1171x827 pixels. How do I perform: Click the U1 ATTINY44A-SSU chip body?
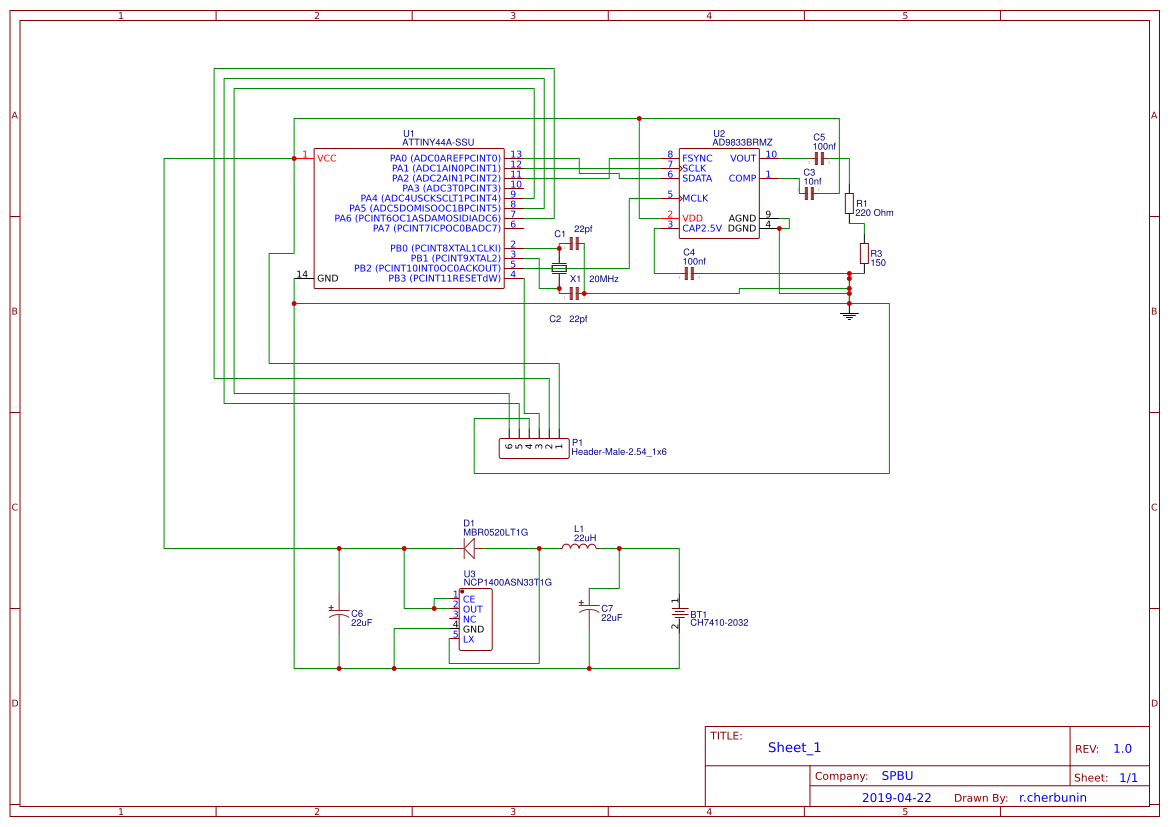coord(409,218)
